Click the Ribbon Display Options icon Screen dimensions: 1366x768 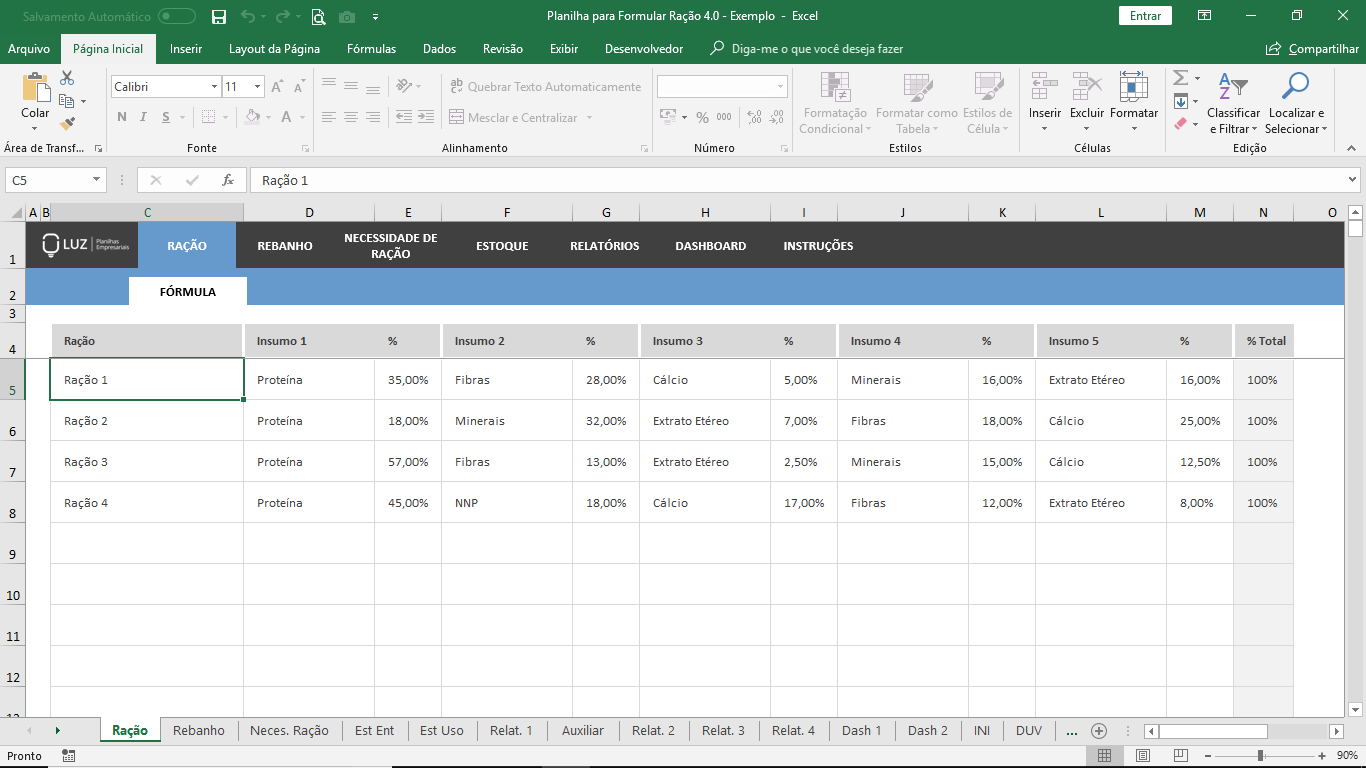(x=1204, y=16)
